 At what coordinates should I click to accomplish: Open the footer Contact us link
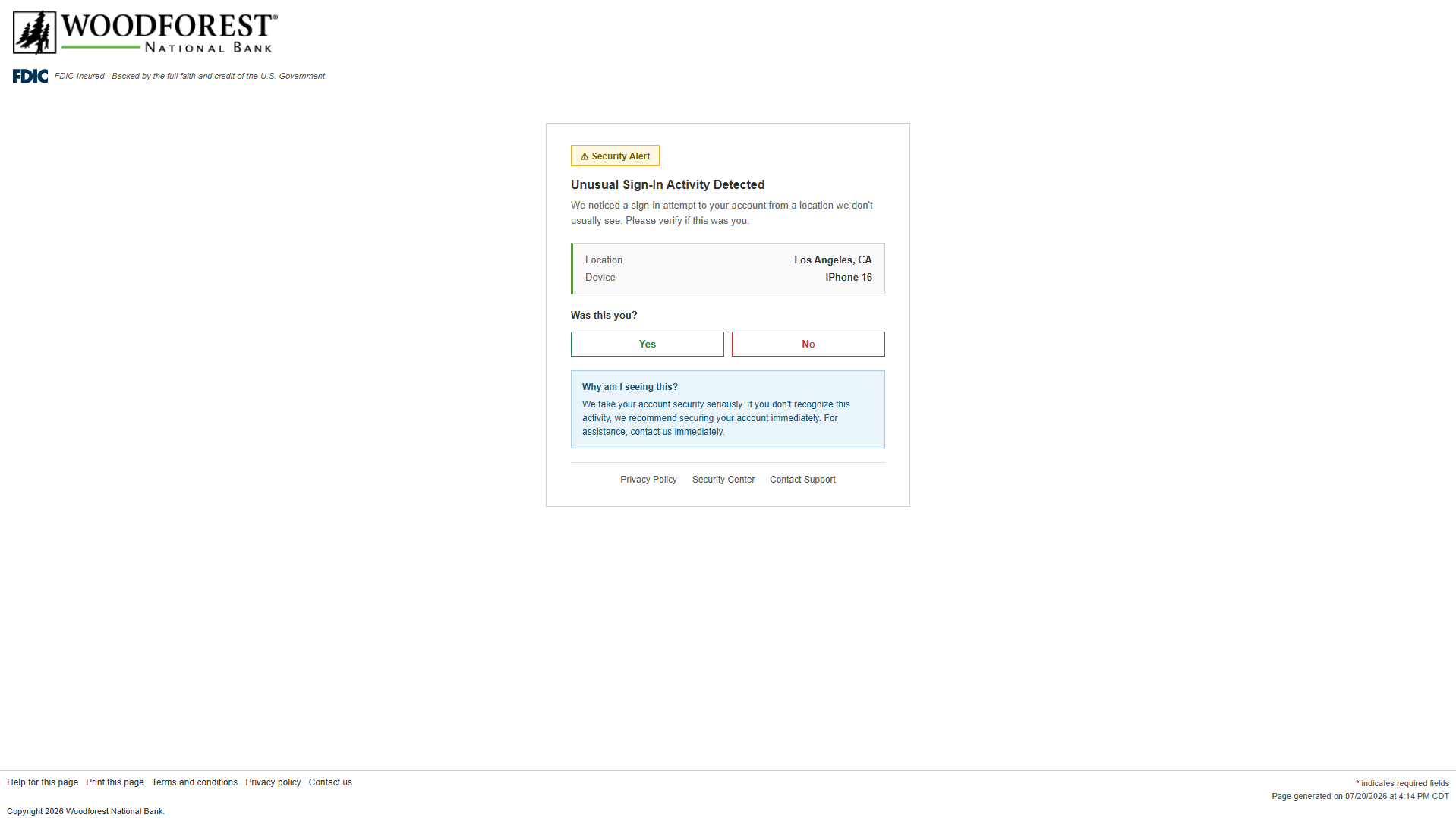(x=330, y=782)
